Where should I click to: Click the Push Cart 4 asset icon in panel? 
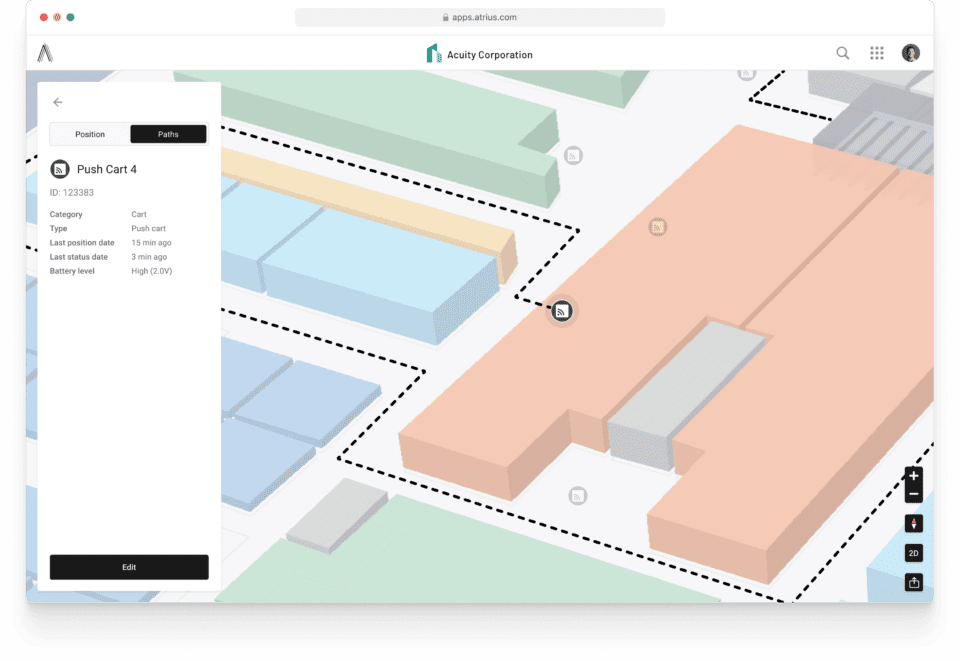(x=60, y=169)
